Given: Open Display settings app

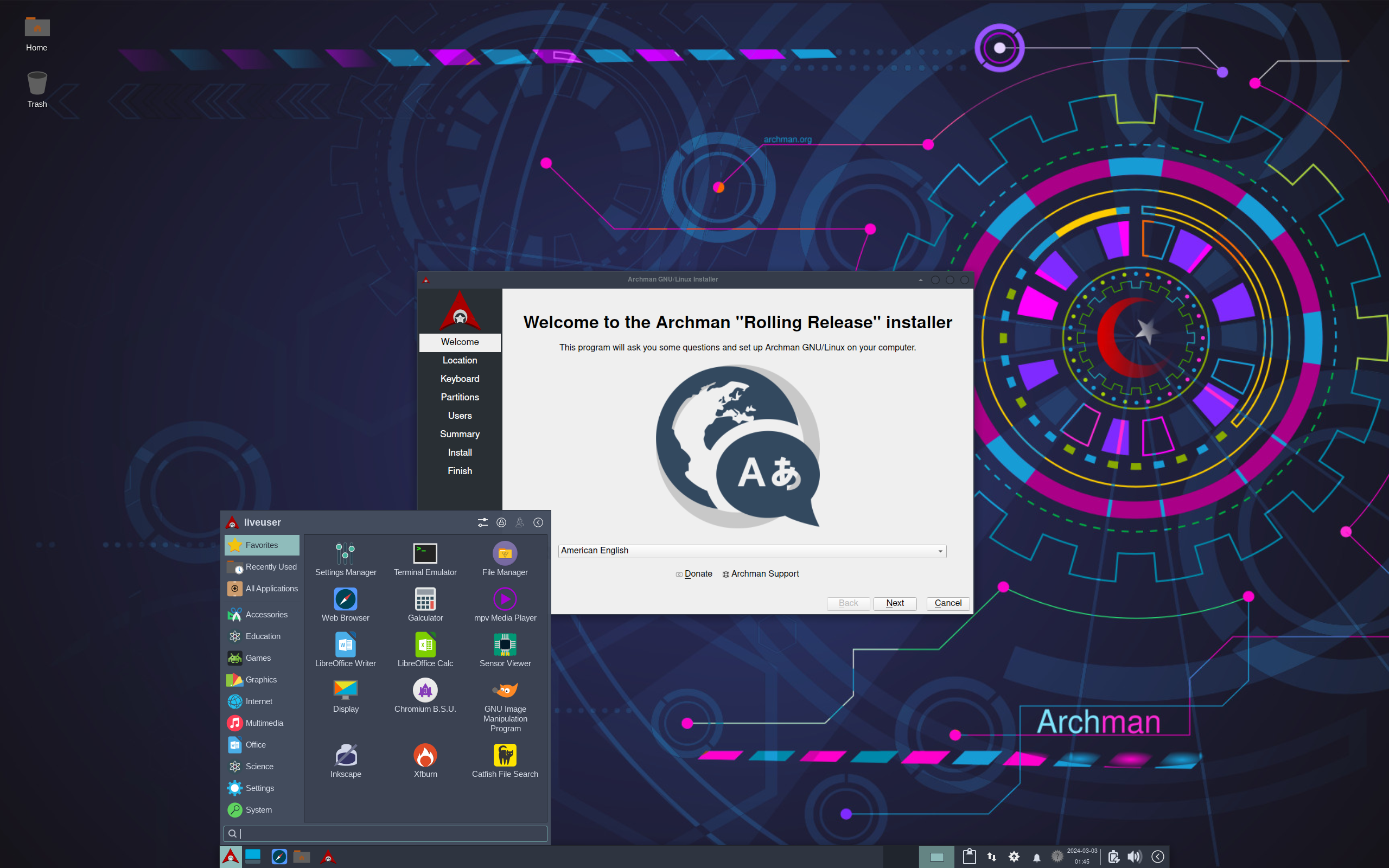Looking at the screenshot, I should 346,696.
